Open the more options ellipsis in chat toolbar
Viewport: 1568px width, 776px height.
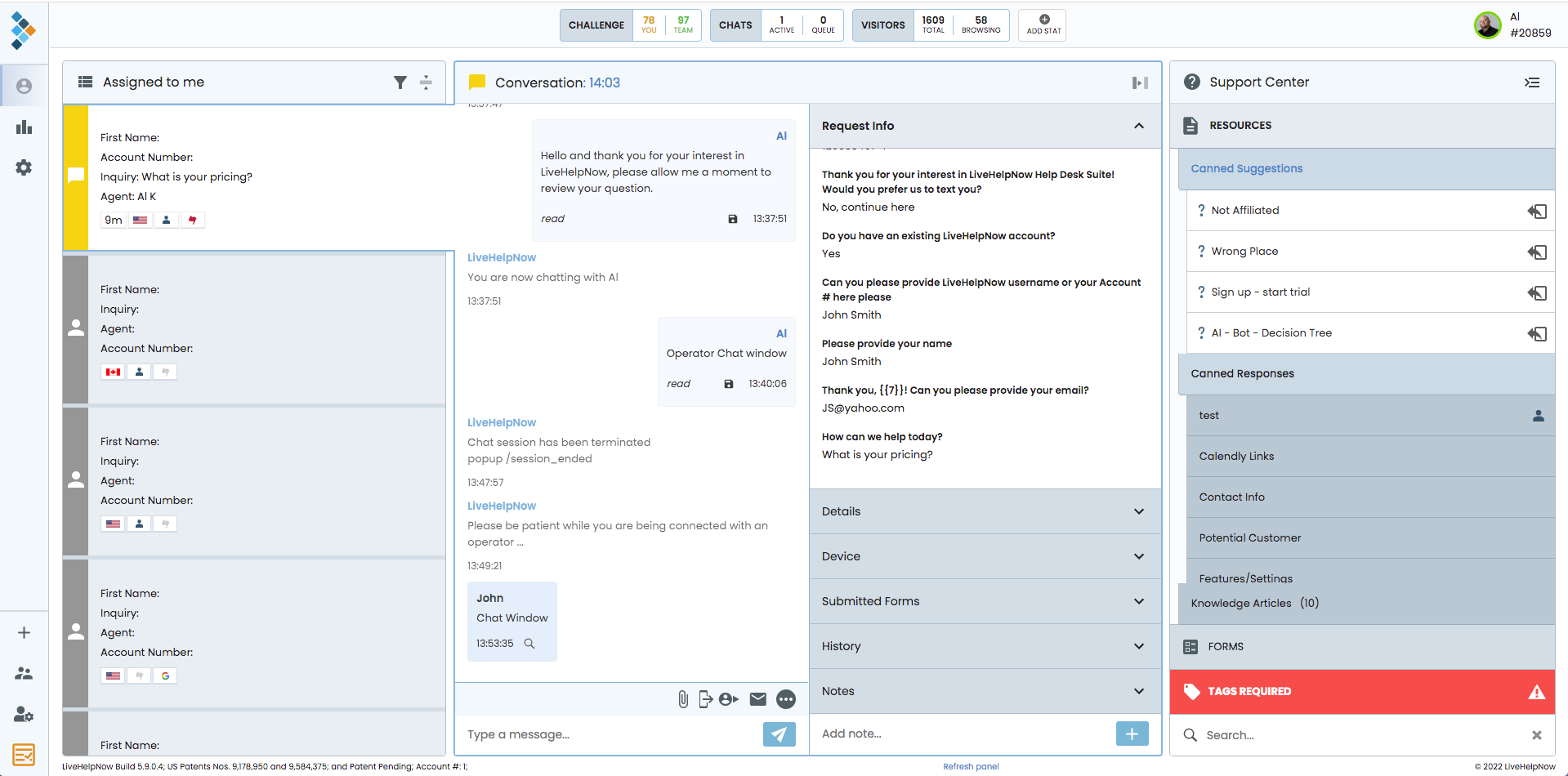[x=786, y=699]
